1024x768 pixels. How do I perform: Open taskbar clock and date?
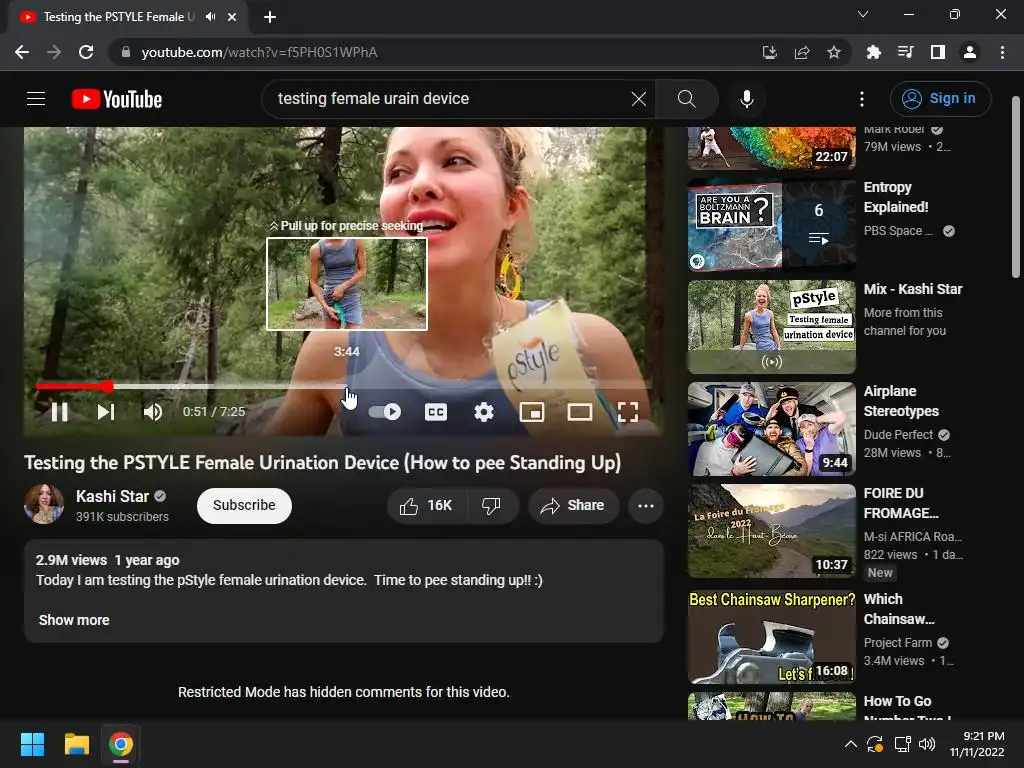click(x=978, y=744)
